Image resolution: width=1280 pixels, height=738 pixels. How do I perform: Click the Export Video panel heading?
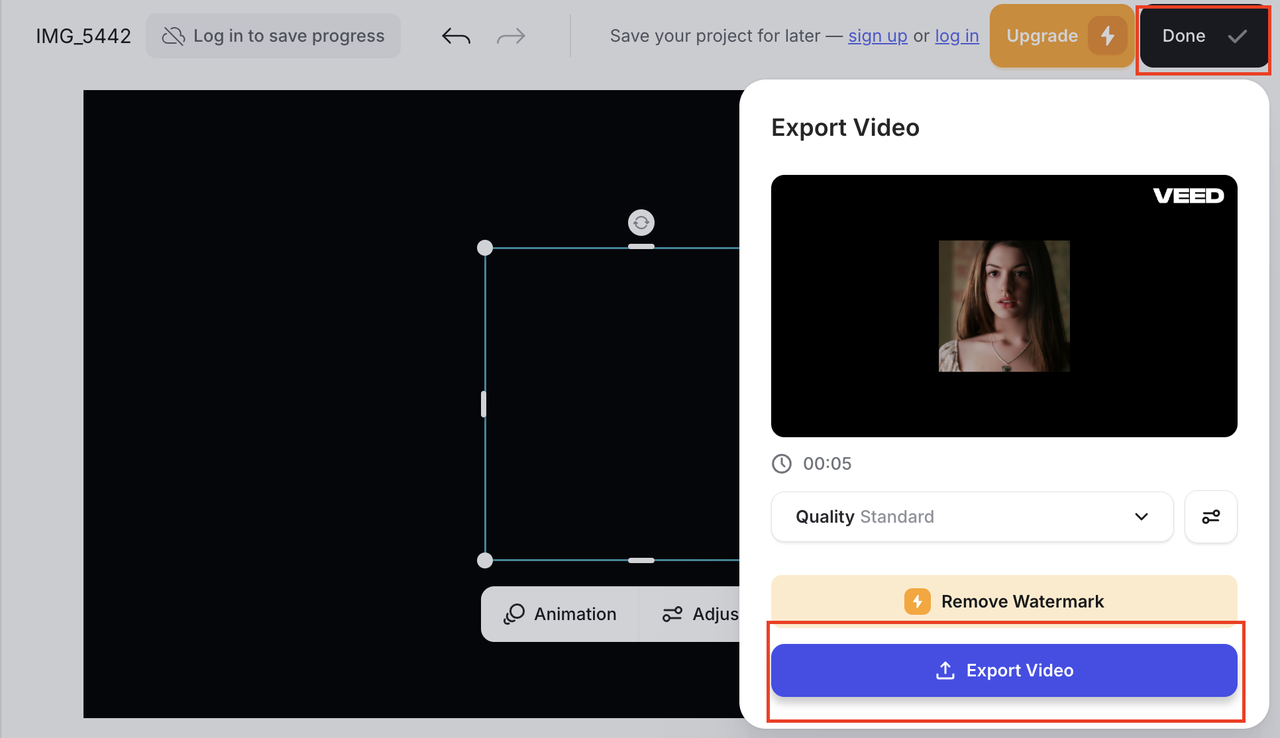pyautogui.click(x=845, y=128)
